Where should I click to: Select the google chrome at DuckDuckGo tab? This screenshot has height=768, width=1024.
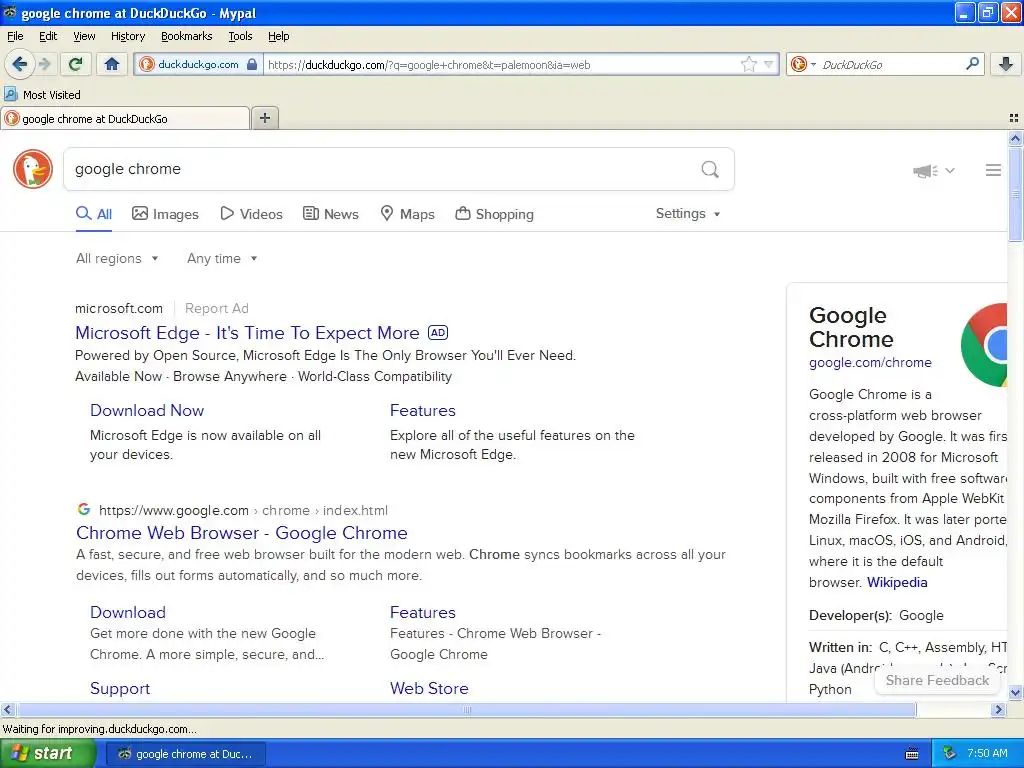pyautogui.click(x=125, y=118)
